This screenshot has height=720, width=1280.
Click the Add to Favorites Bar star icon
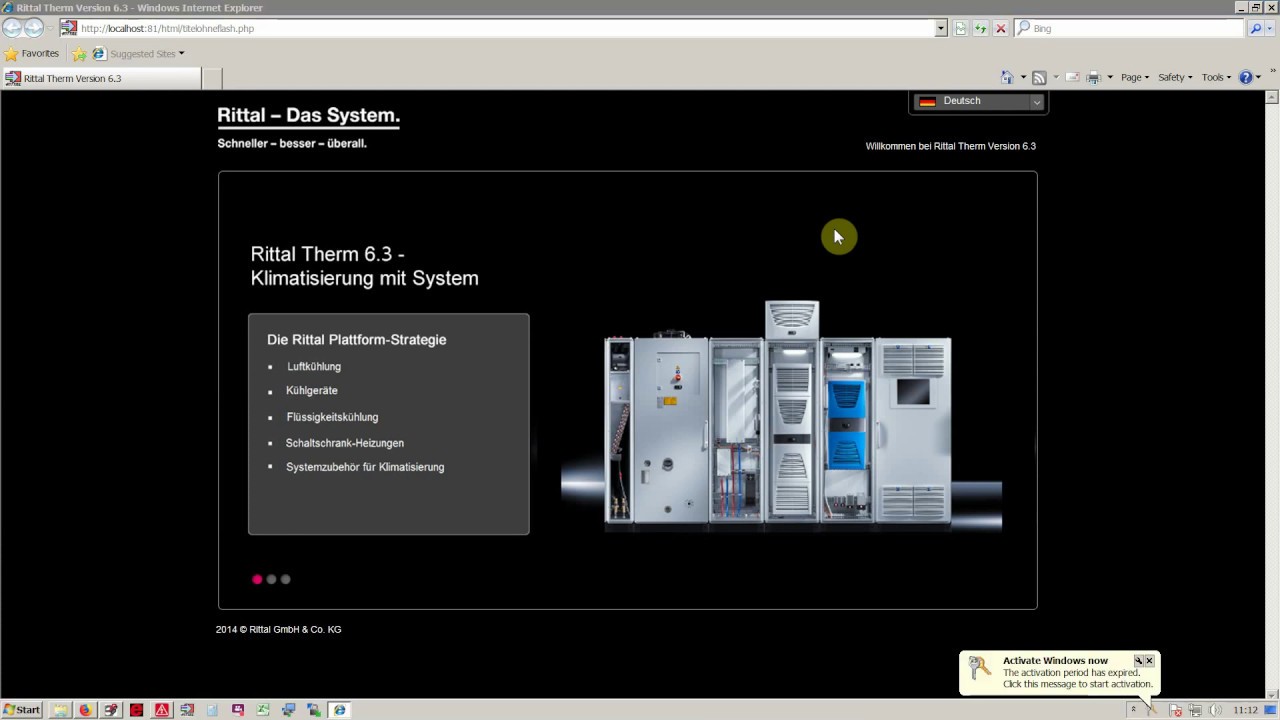click(x=79, y=54)
